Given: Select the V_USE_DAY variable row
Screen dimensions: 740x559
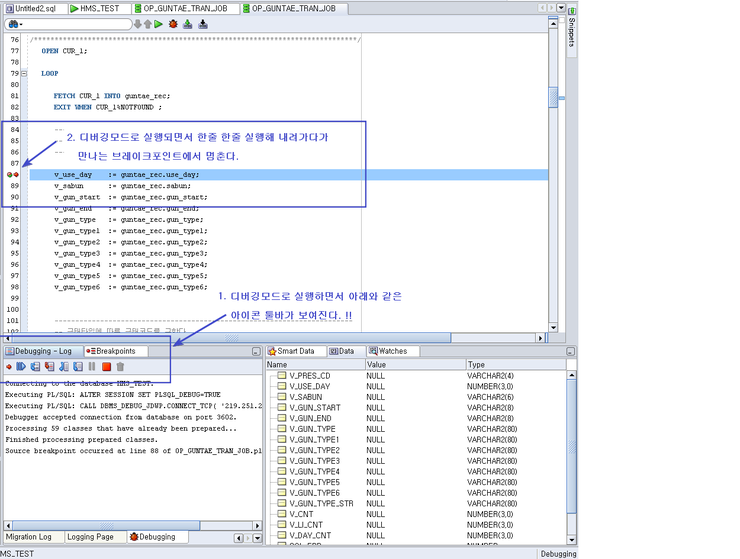Looking at the screenshot, I should tap(311, 386).
